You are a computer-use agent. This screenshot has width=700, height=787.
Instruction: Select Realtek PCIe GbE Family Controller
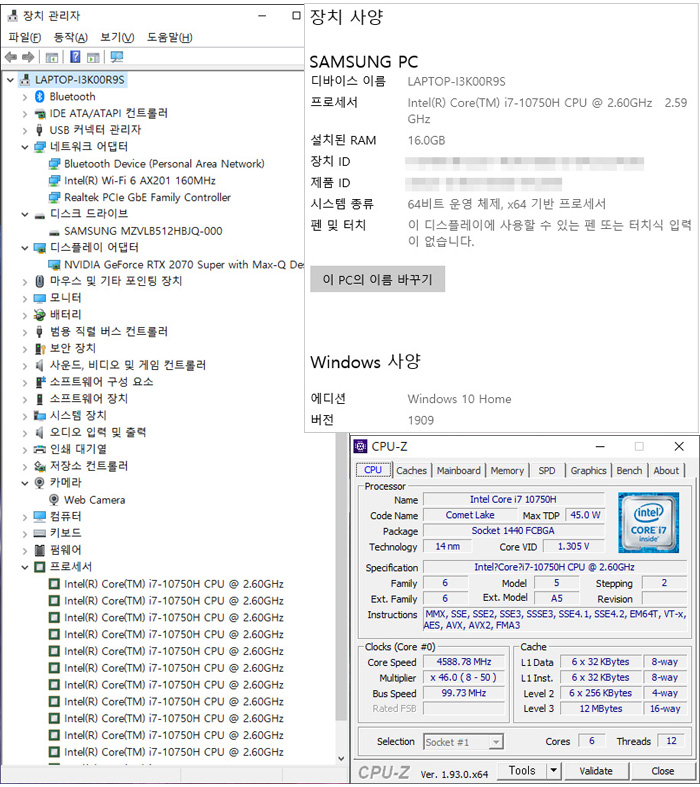click(147, 198)
